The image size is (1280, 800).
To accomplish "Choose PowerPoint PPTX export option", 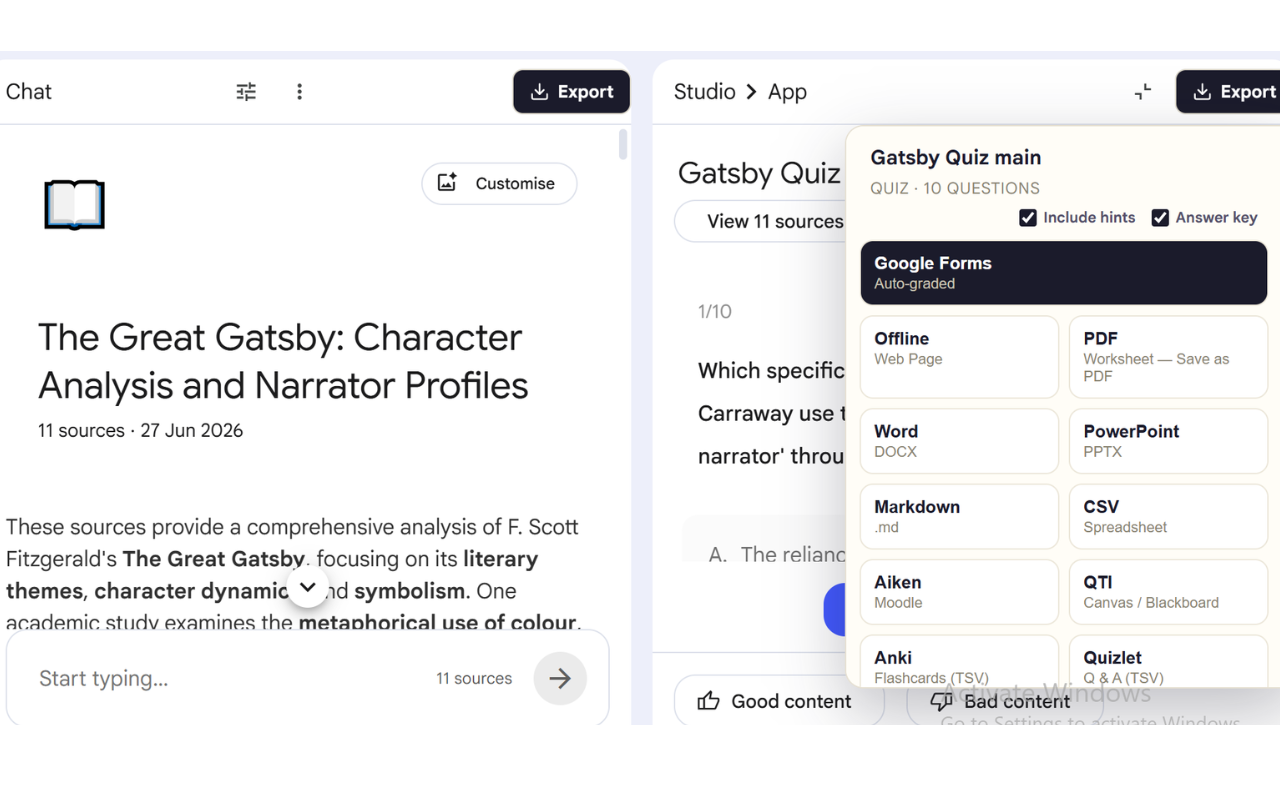I will 1168,441.
